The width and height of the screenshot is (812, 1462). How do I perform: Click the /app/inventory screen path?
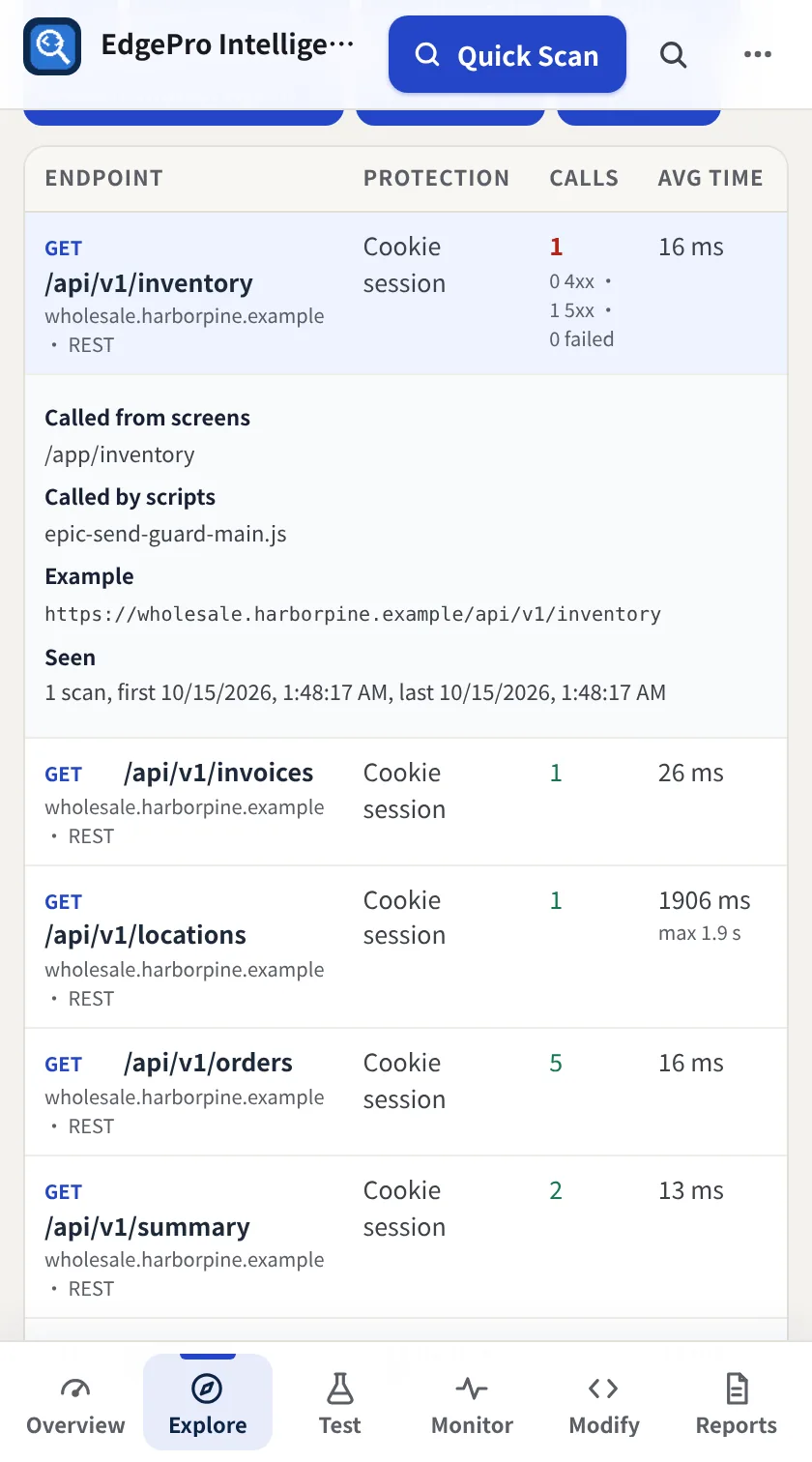click(120, 455)
